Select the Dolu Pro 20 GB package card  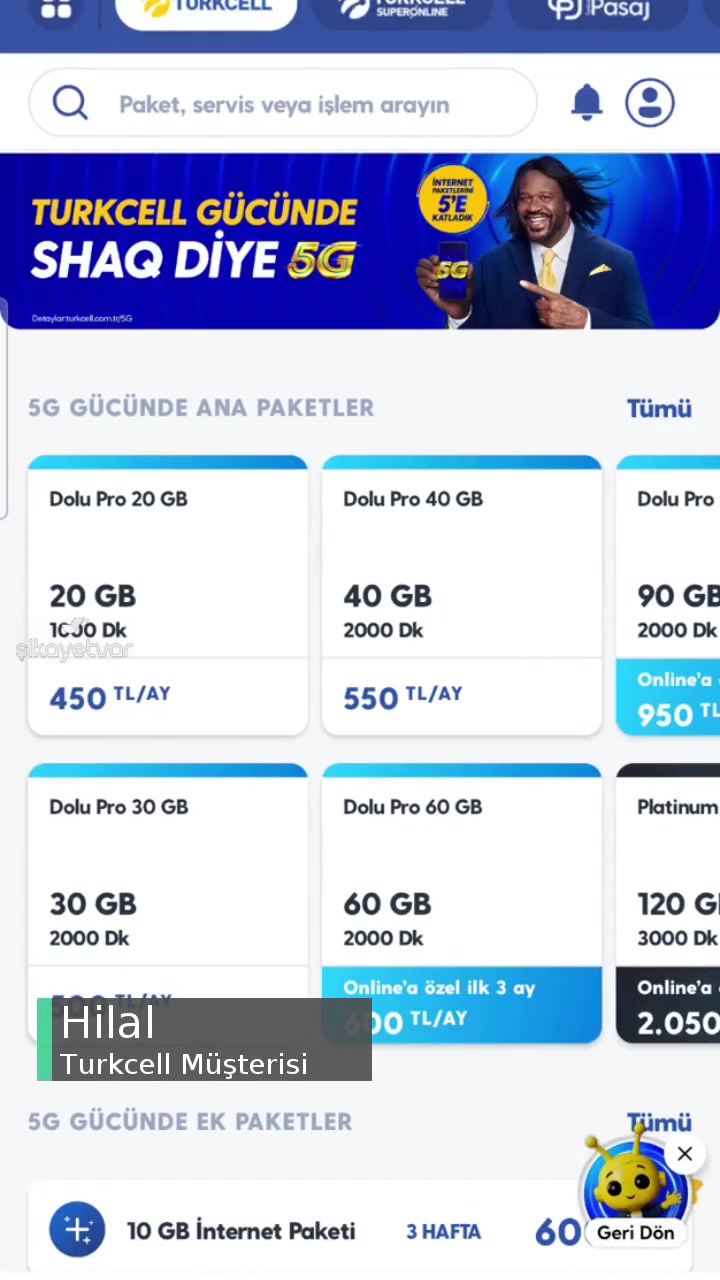(168, 595)
